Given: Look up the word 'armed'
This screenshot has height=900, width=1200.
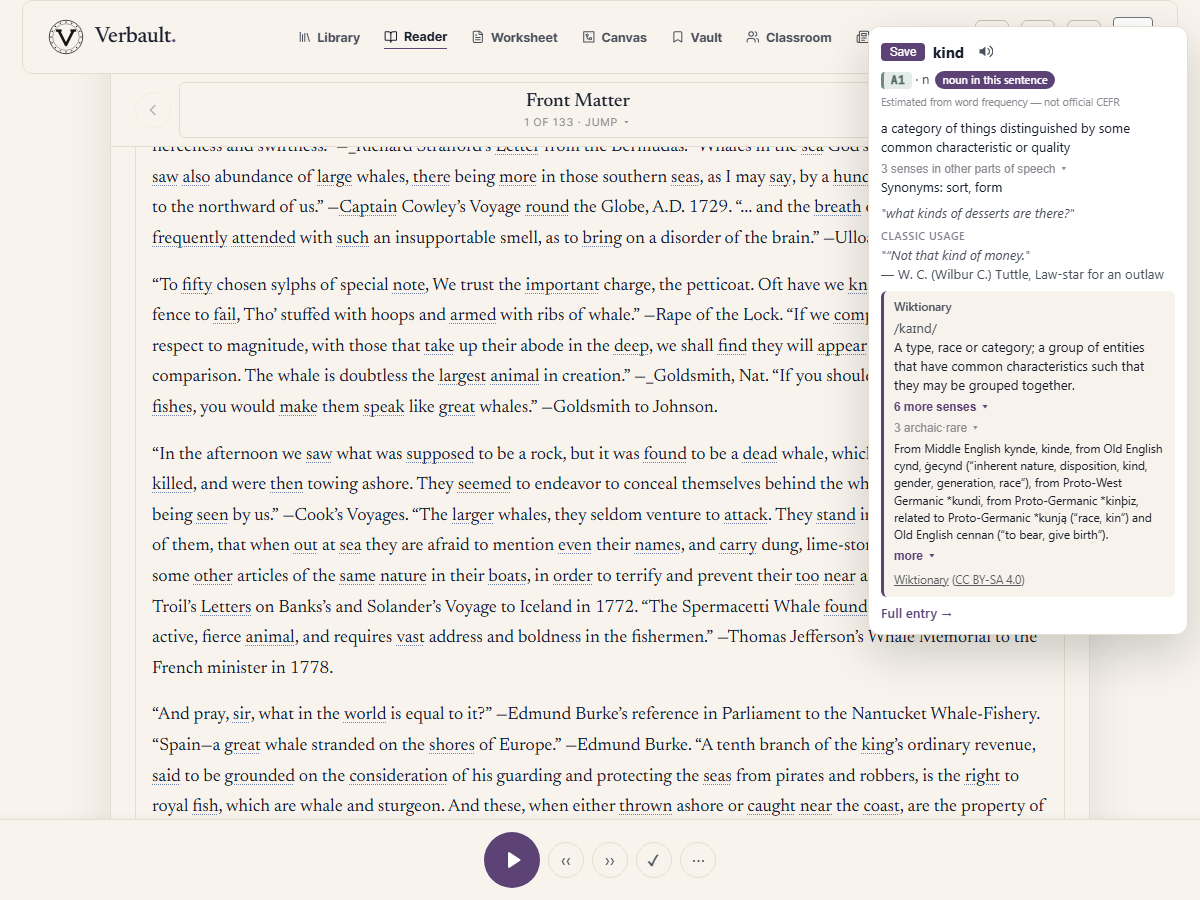Looking at the screenshot, I should 473,315.
